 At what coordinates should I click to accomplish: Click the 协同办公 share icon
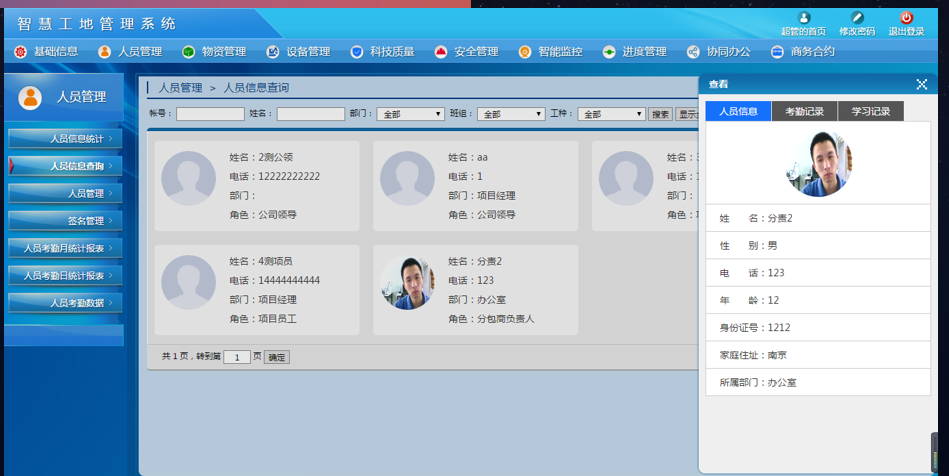(693, 52)
